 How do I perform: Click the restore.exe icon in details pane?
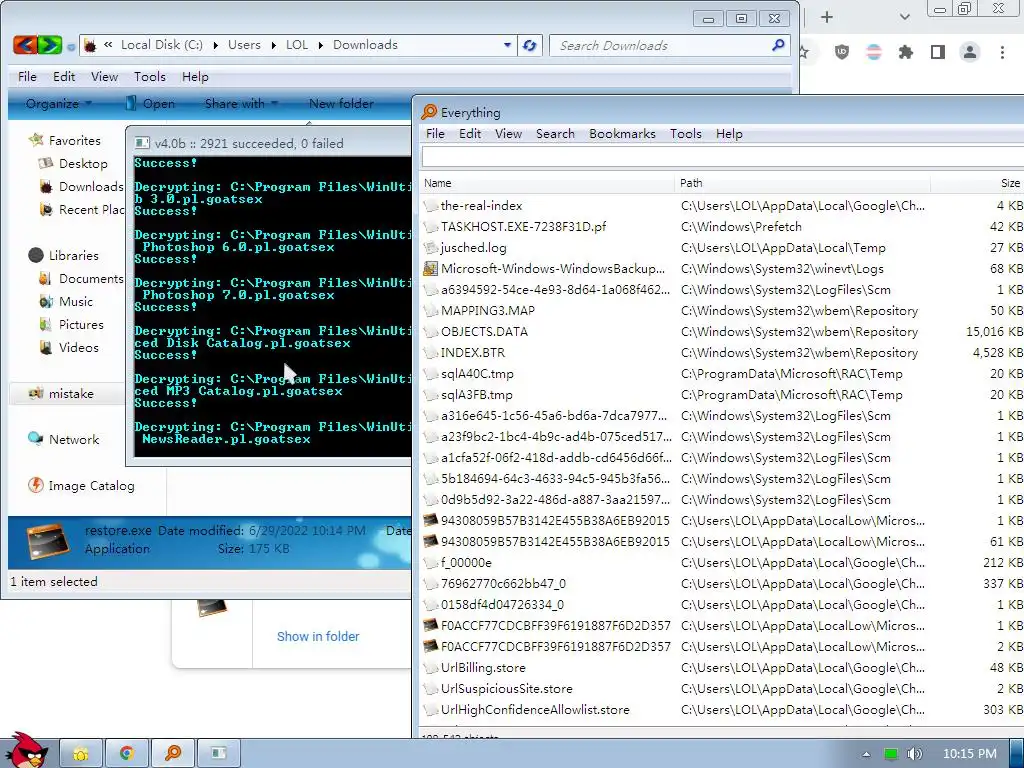click(x=47, y=543)
